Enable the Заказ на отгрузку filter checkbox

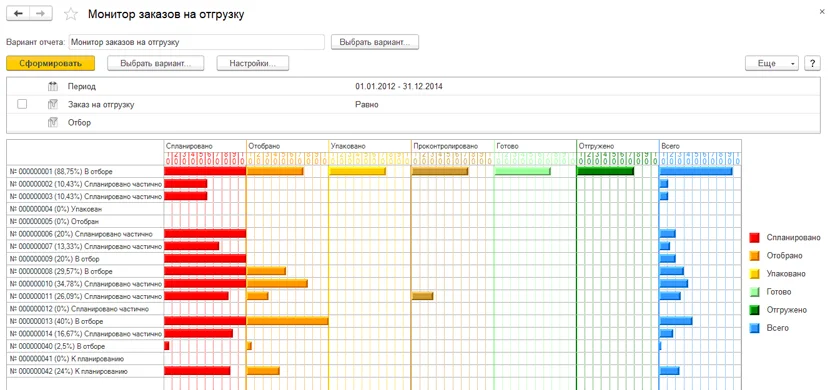[22, 104]
